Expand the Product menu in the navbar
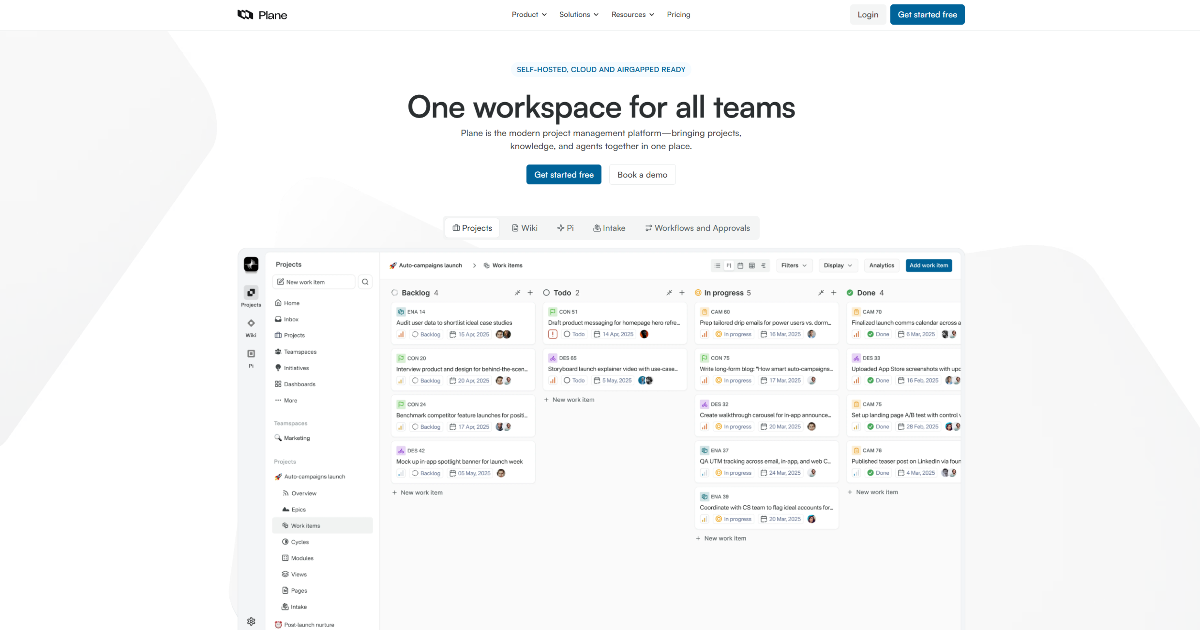This screenshot has height=630, width=1200. click(529, 14)
